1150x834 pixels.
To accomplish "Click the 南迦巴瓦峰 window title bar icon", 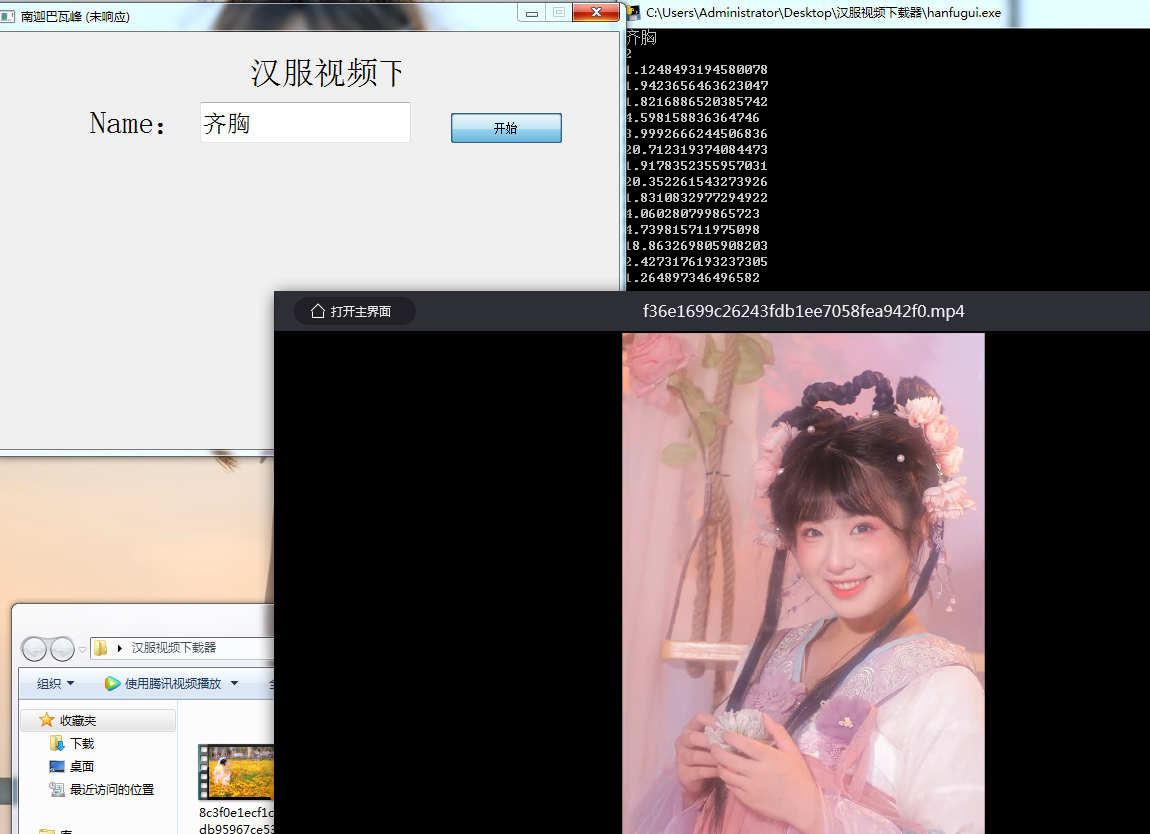I will (7, 16).
